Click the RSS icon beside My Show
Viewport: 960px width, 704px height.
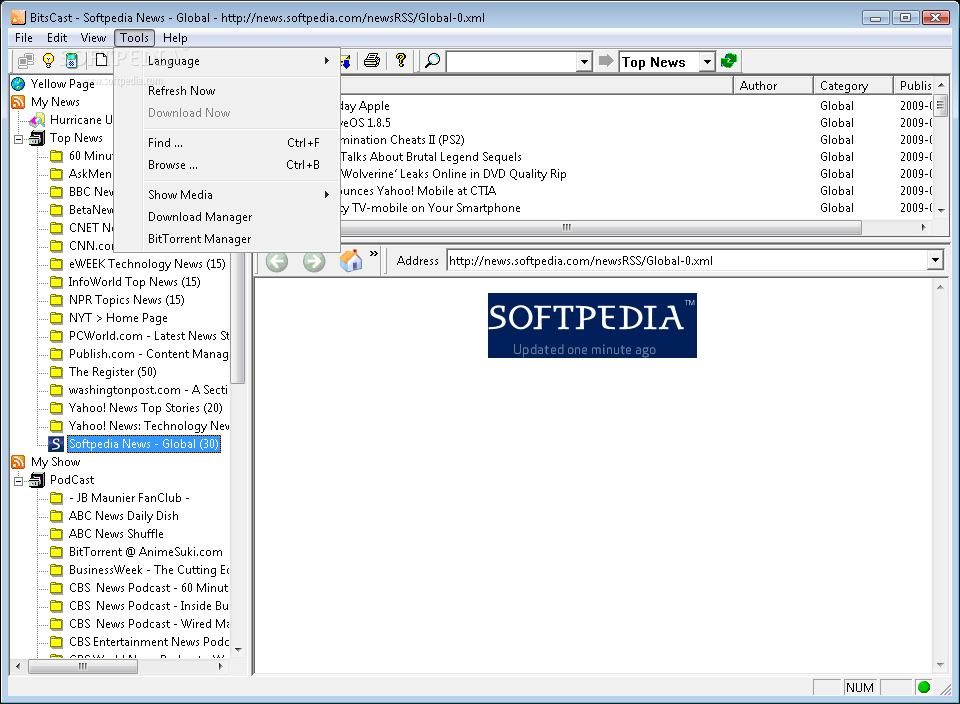[x=18, y=462]
